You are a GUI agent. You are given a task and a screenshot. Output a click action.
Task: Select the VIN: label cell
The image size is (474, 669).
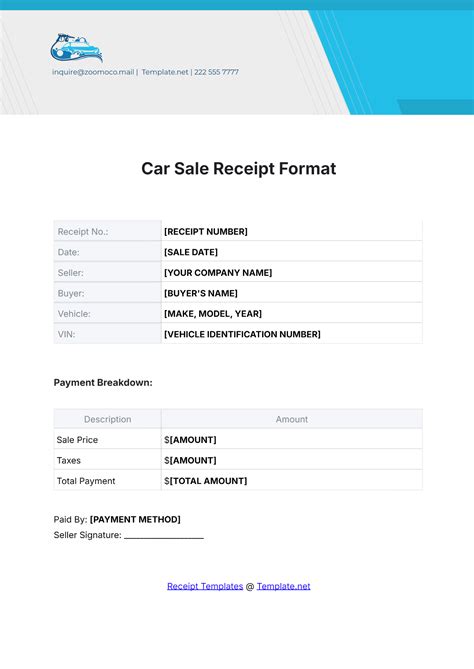pyautogui.click(x=108, y=333)
